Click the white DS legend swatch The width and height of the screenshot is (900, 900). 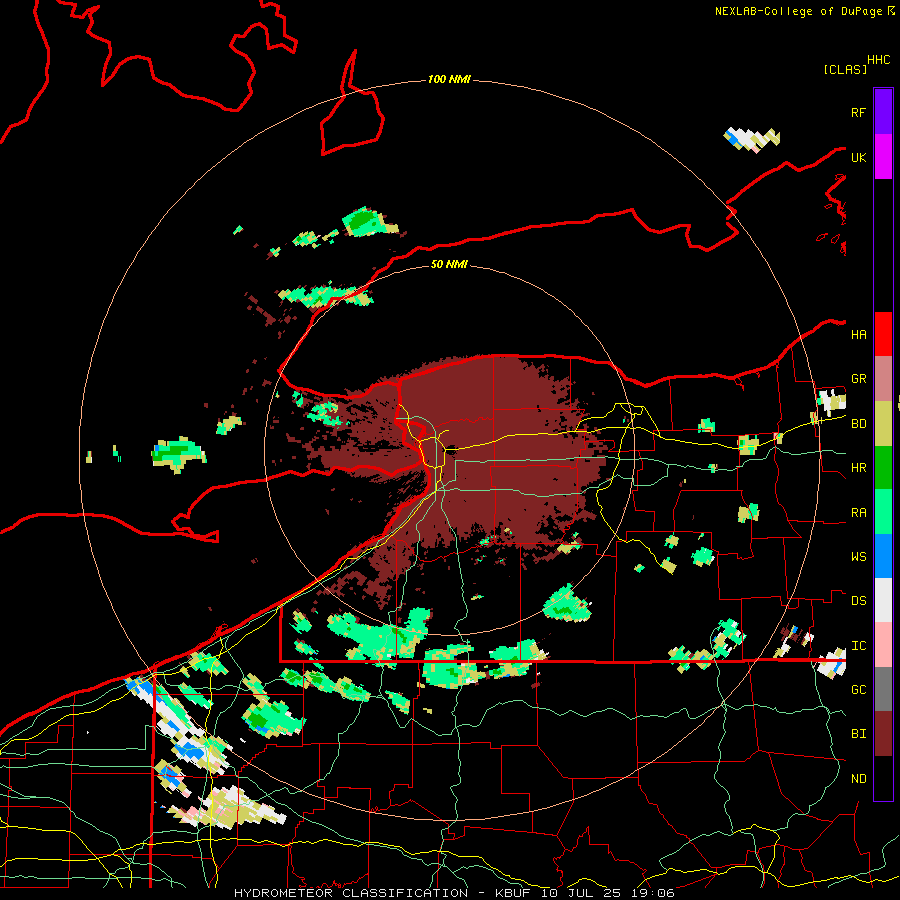tap(883, 600)
